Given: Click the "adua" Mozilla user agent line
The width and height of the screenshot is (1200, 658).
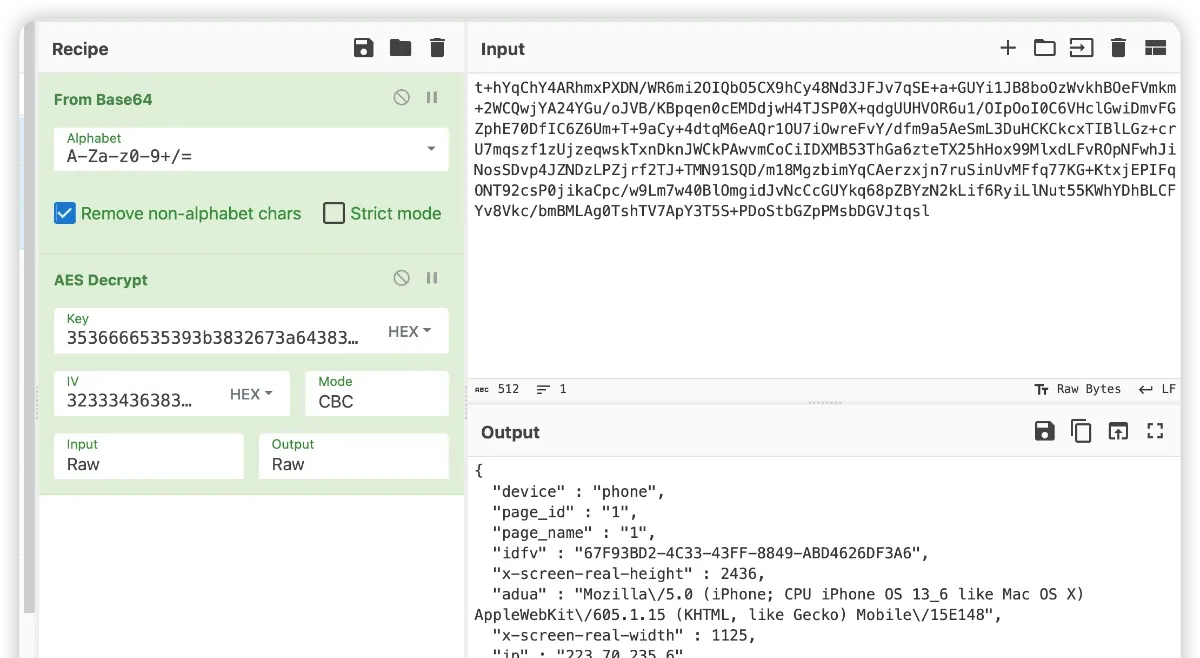Looking at the screenshot, I should click(x=779, y=604).
